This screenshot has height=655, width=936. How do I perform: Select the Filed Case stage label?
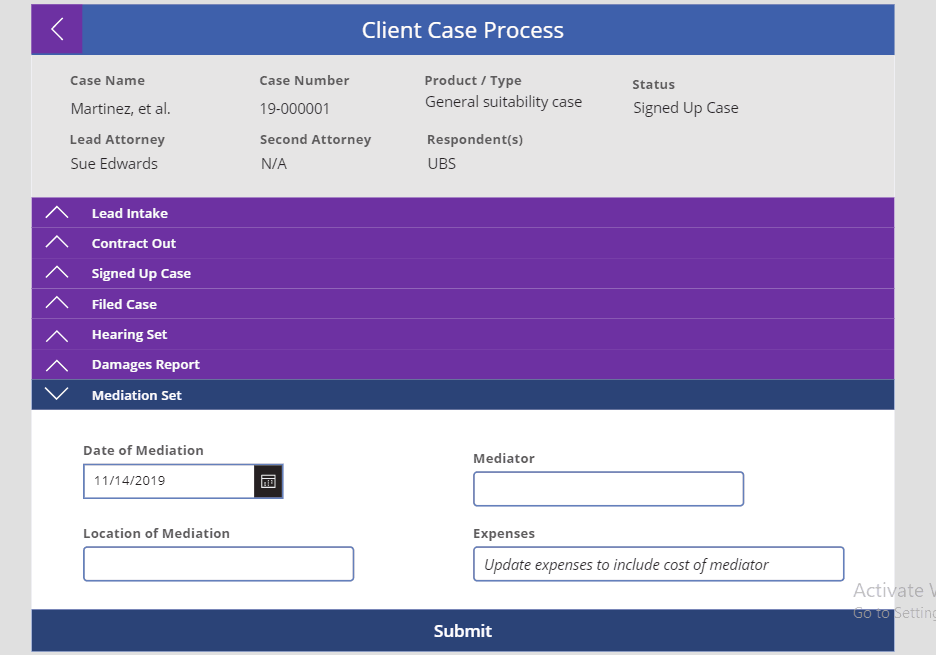pos(124,305)
